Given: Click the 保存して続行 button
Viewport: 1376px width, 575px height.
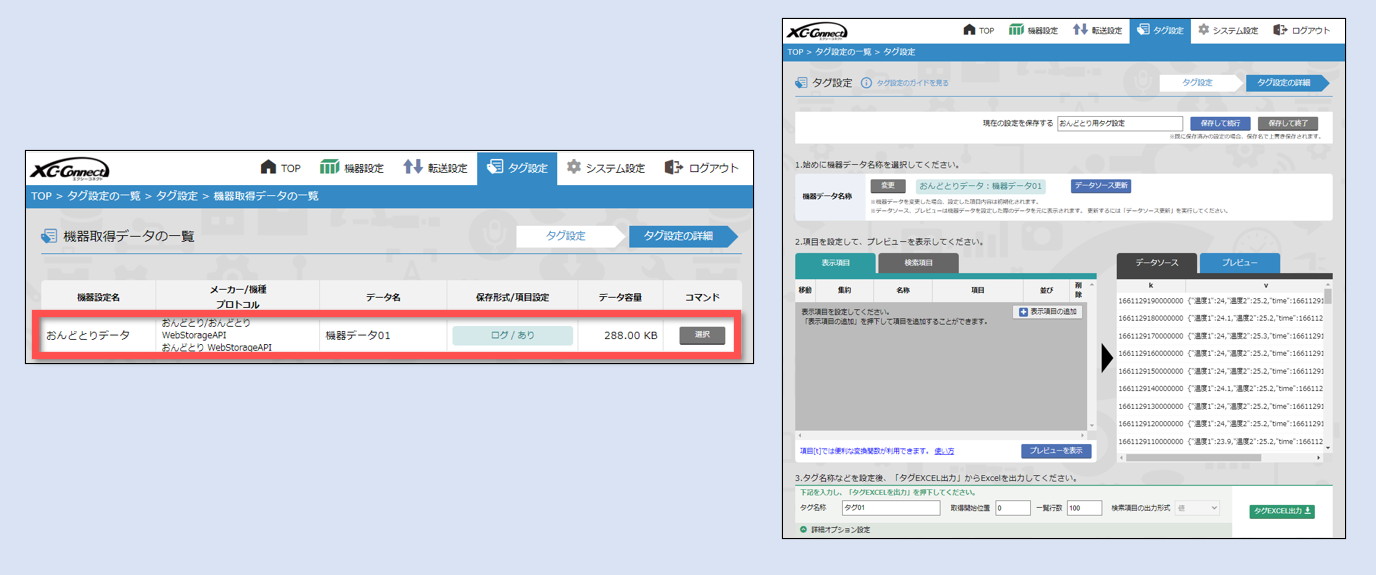Looking at the screenshot, I should (x=1219, y=123).
